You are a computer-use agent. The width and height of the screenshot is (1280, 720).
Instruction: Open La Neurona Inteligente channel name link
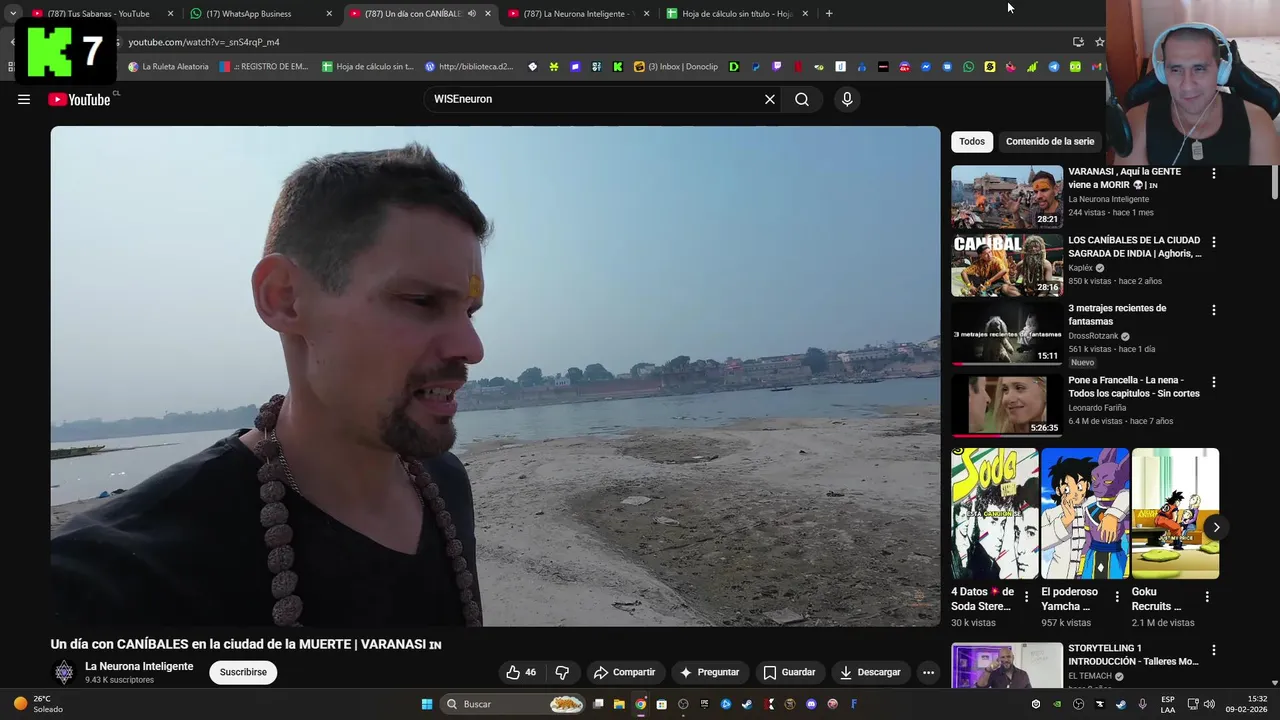pos(139,666)
